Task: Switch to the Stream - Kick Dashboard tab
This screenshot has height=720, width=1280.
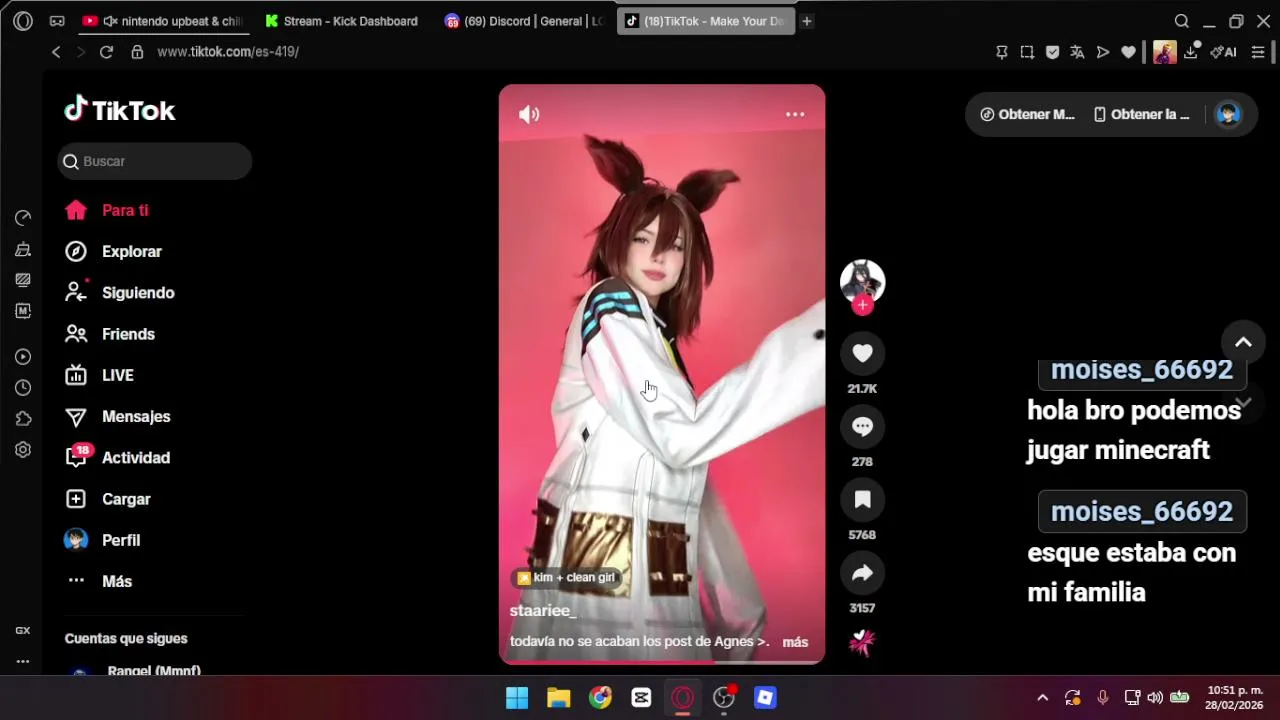Action: click(341, 21)
